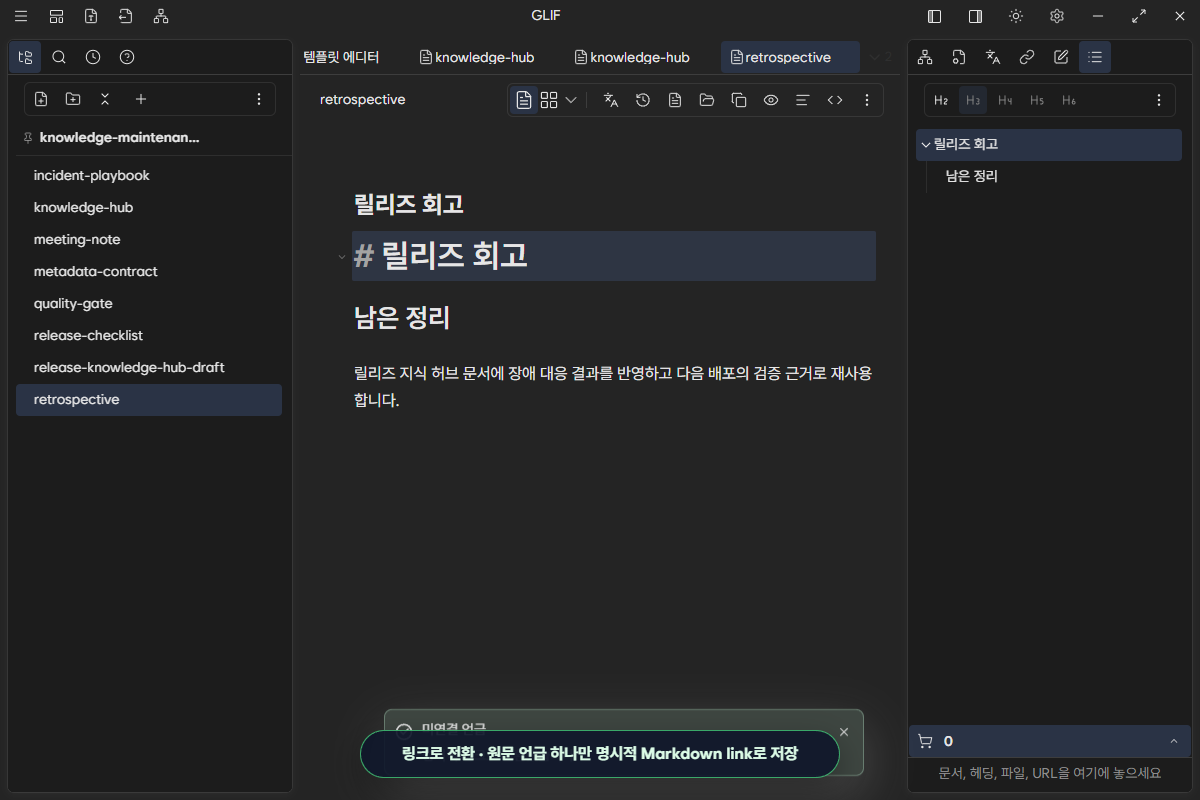Open the edit note tab in right panel
This screenshot has width=1200, height=800.
(x=1061, y=57)
